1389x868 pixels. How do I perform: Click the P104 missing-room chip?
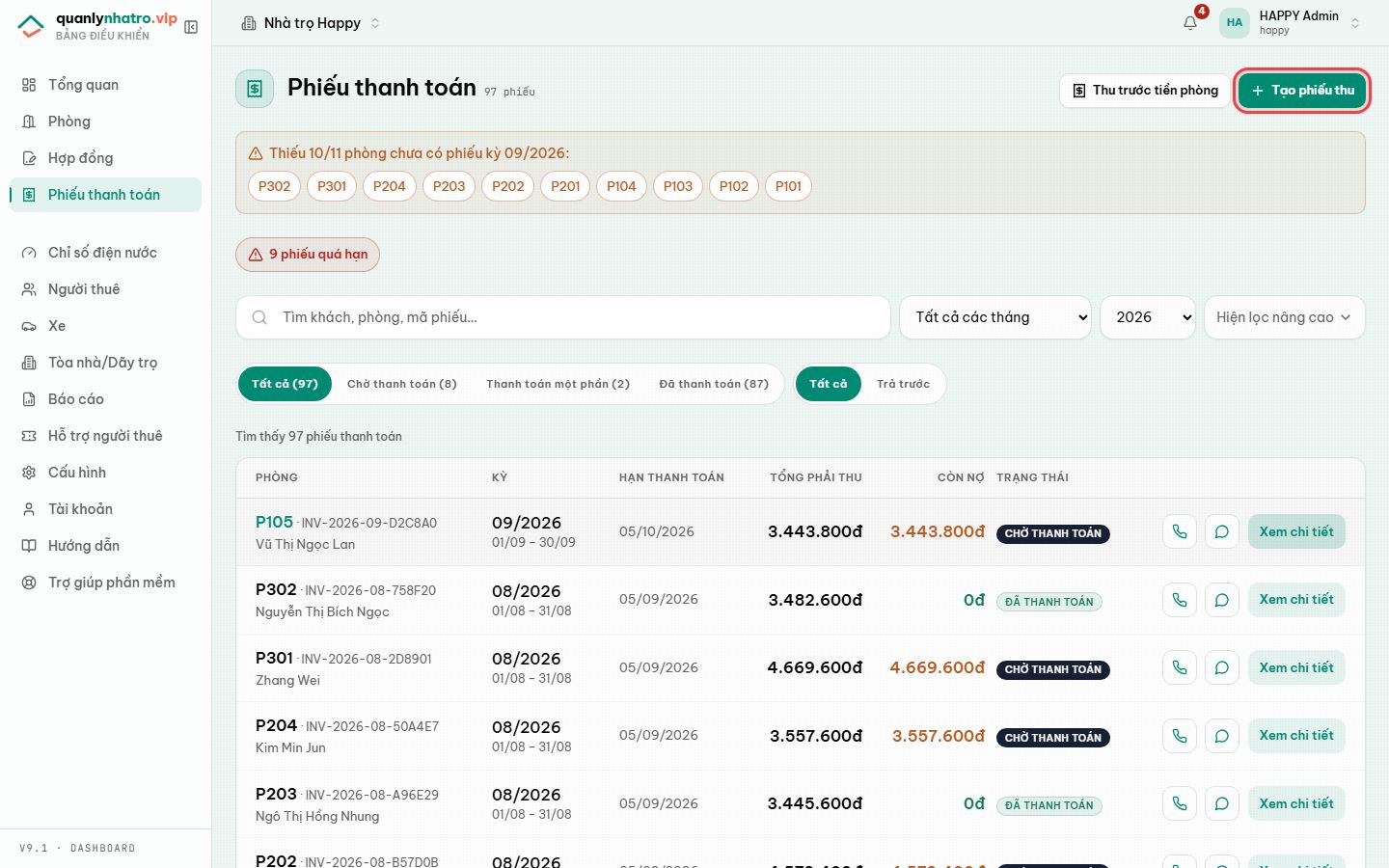point(621,186)
